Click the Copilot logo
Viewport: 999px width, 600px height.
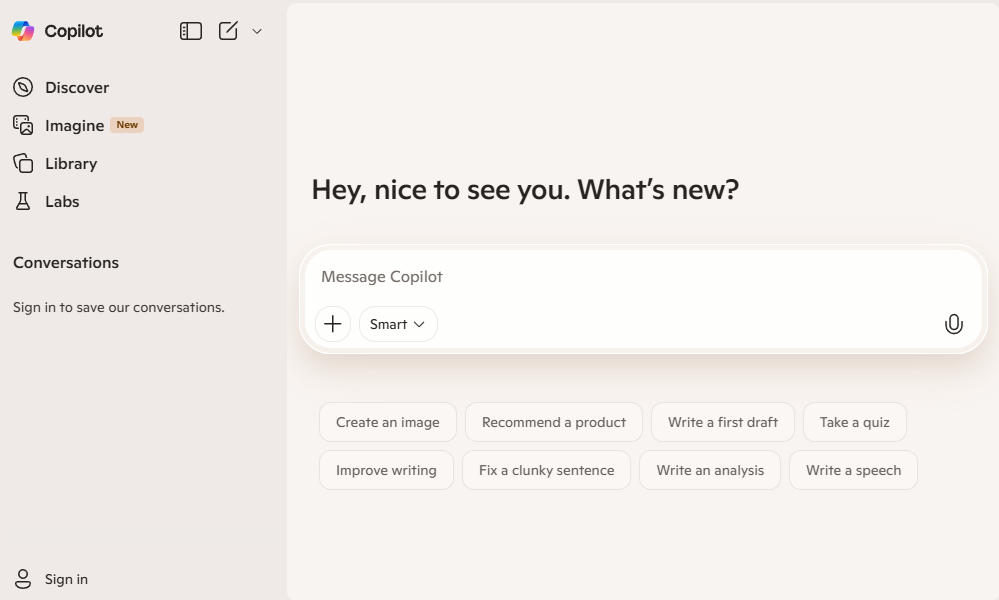[x=55, y=31]
